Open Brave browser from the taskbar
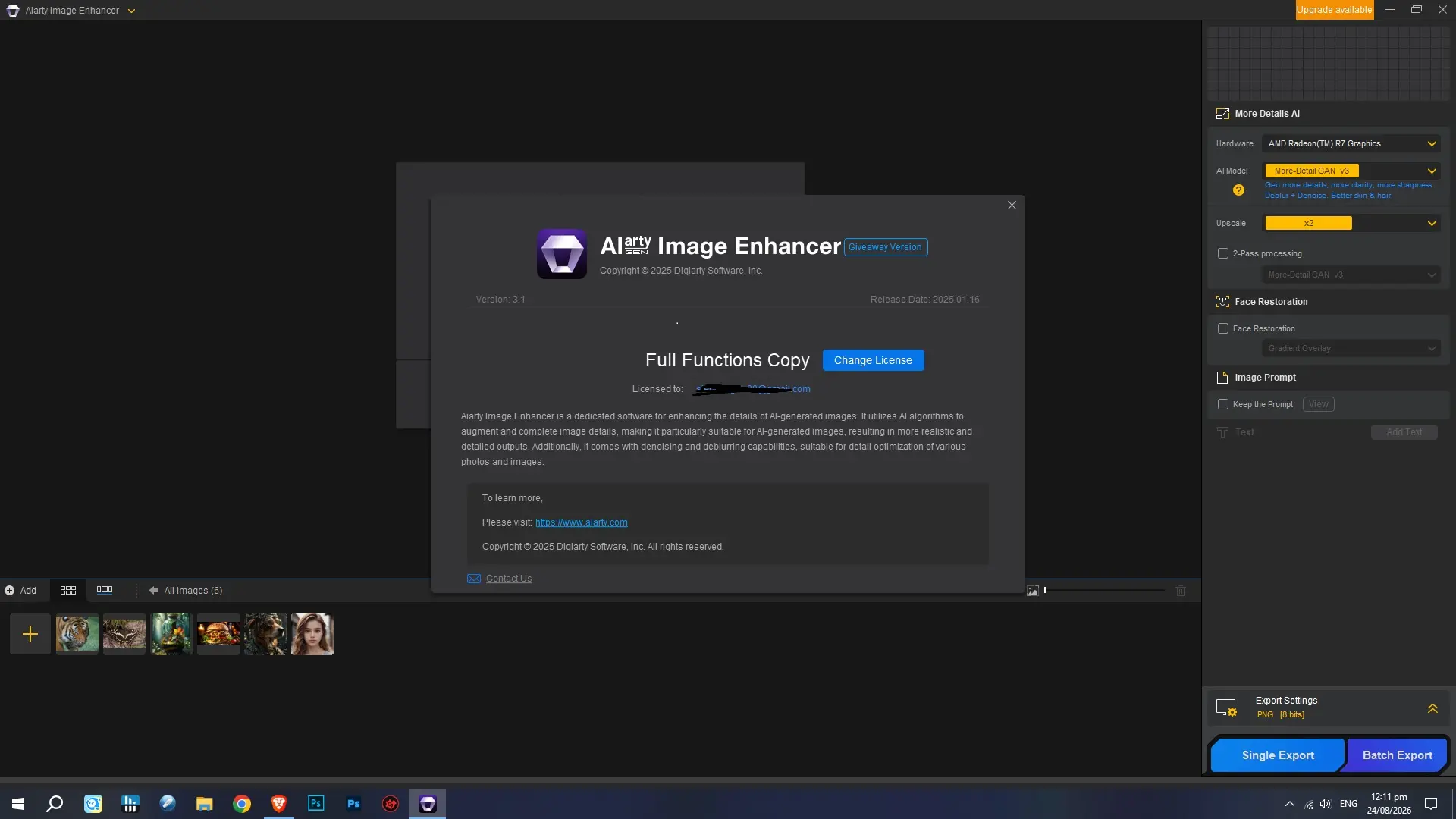This screenshot has height=819, width=1456. click(x=279, y=804)
